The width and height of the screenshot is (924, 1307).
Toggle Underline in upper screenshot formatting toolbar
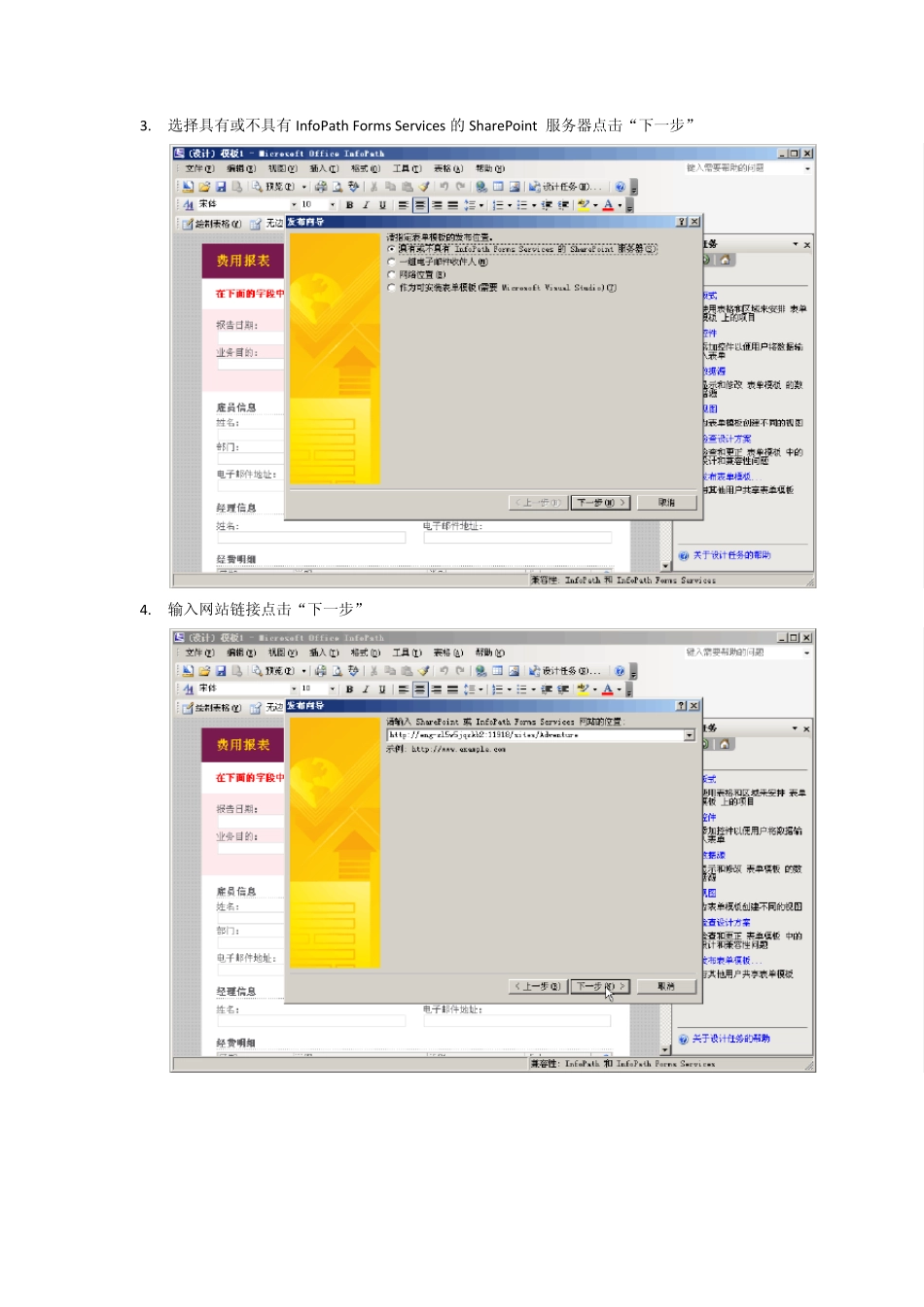pos(382,205)
